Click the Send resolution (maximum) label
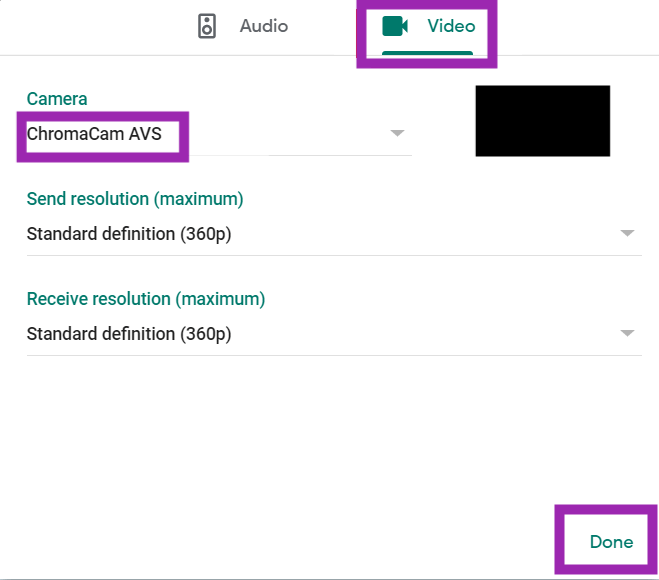 coord(135,199)
